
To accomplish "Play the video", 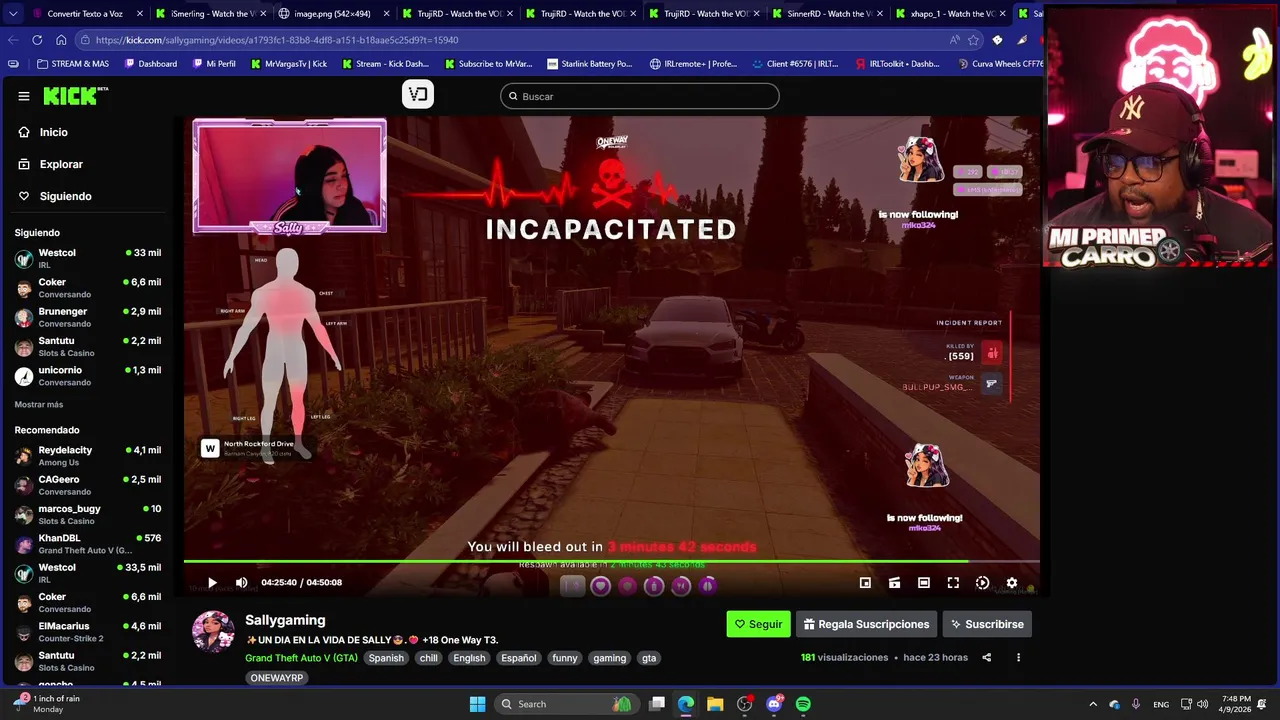I will coord(212,582).
